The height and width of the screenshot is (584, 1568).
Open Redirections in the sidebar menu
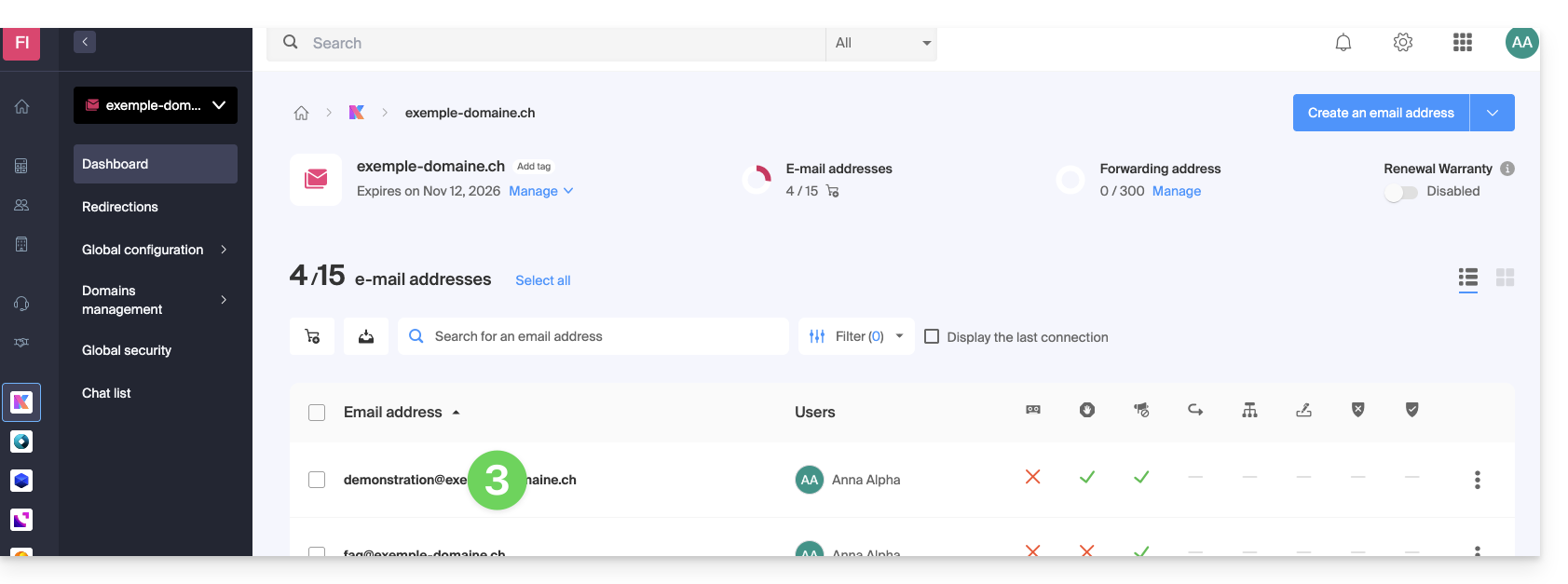click(x=120, y=207)
